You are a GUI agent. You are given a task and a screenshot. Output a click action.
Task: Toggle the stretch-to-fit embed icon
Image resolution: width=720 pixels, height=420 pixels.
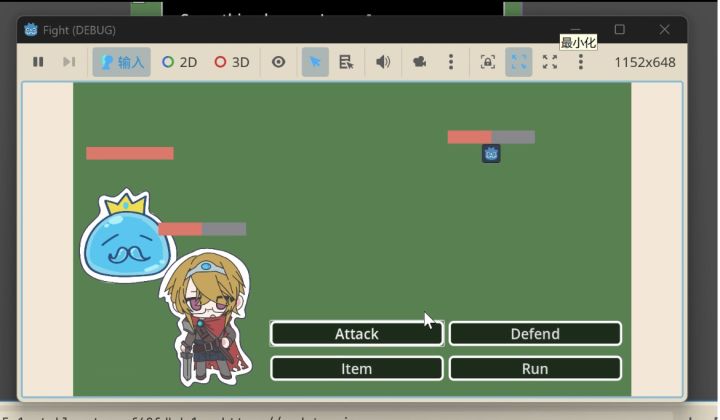pyautogui.click(x=519, y=62)
